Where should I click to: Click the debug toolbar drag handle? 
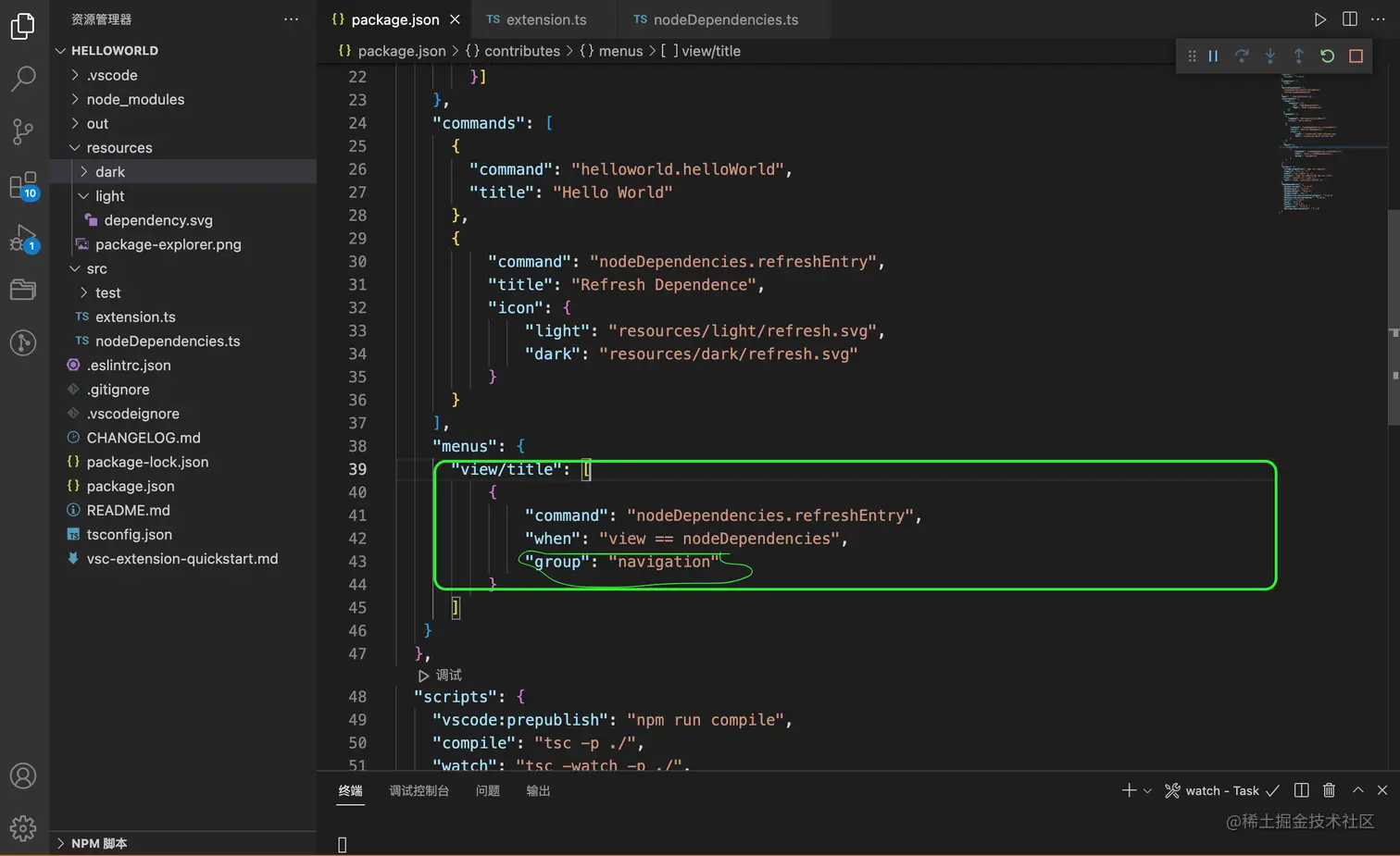(x=1192, y=56)
